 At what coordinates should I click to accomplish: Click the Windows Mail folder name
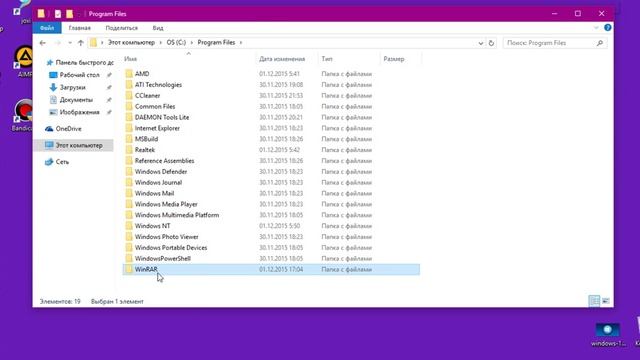[154, 193]
